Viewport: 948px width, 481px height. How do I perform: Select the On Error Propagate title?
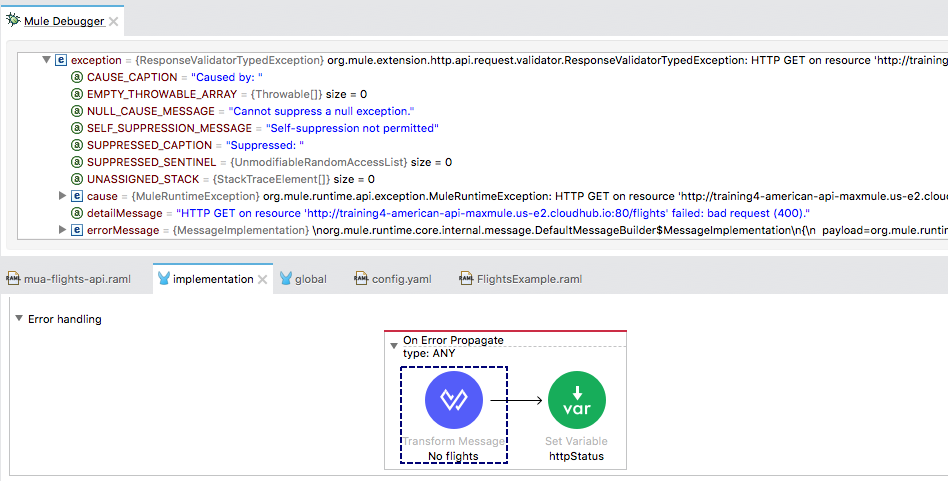click(453, 340)
